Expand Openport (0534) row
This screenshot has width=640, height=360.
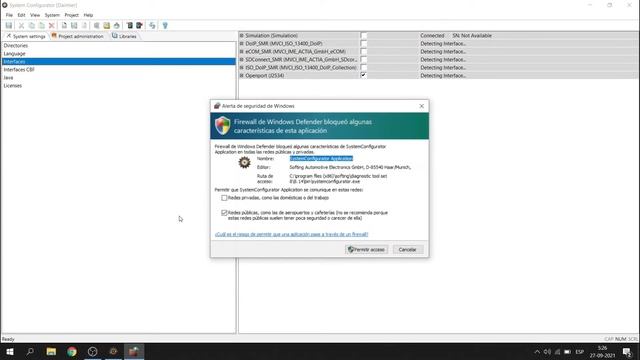(242, 76)
